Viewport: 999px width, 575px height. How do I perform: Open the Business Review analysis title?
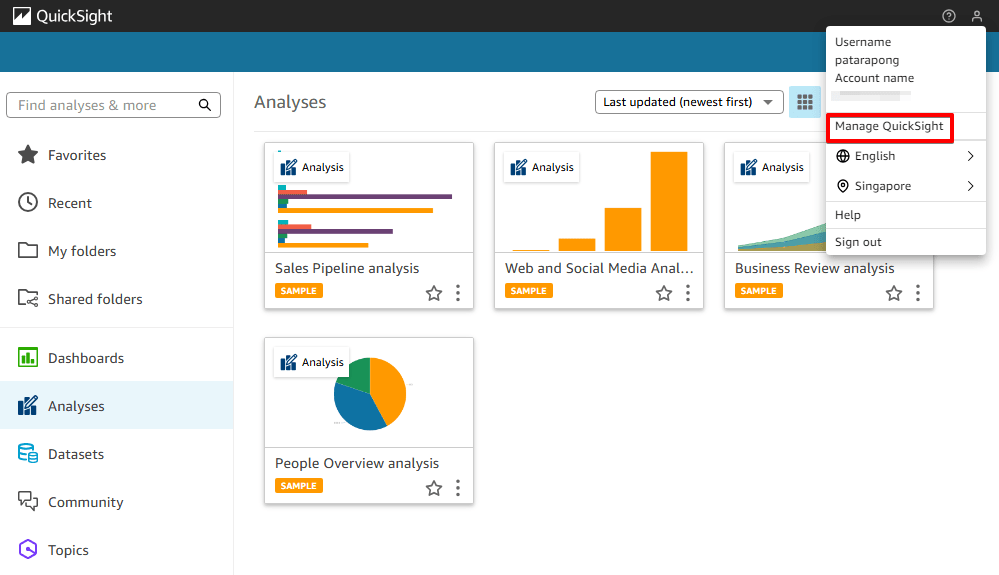point(814,268)
